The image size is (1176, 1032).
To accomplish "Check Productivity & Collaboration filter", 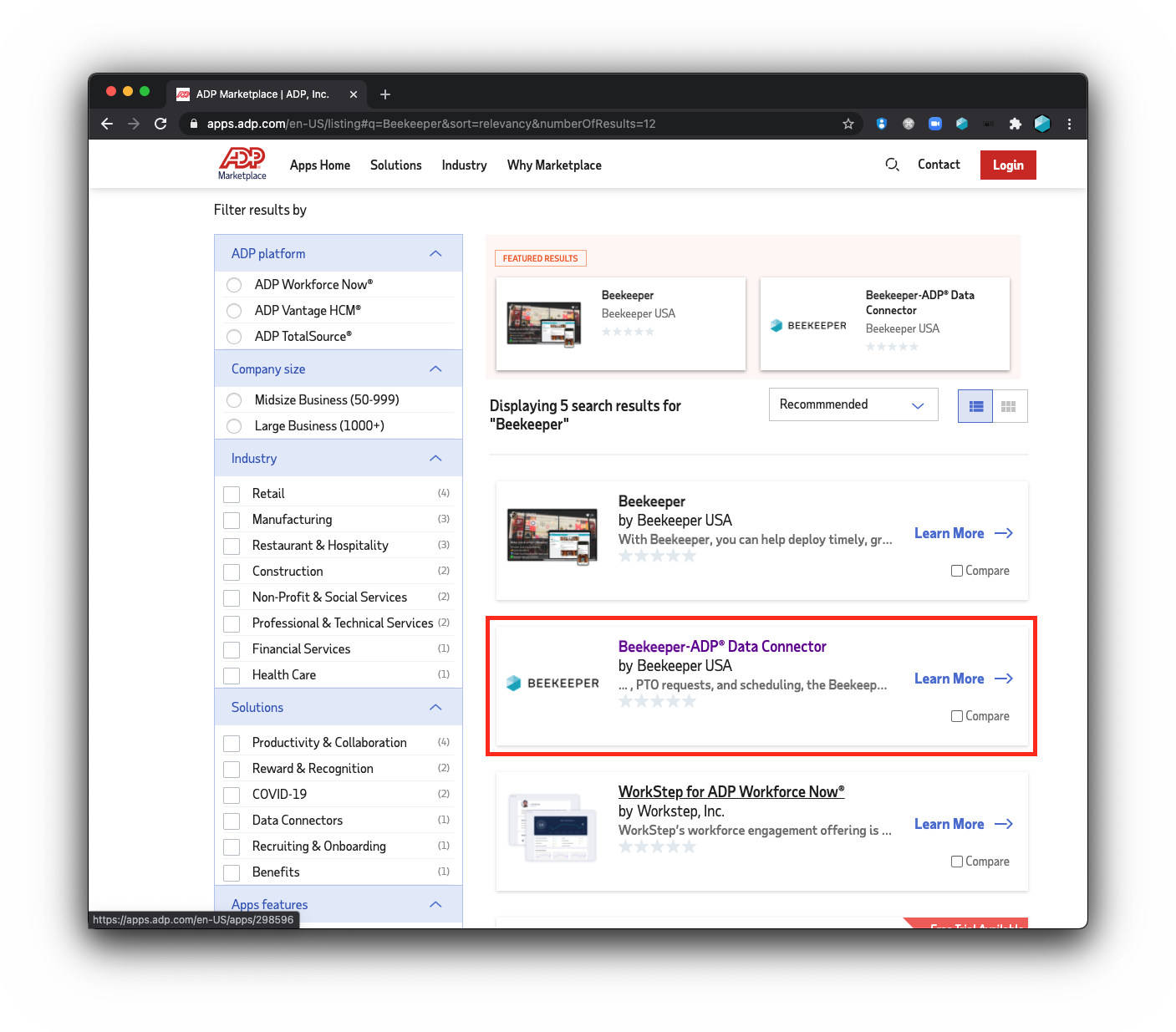I will tap(232, 743).
